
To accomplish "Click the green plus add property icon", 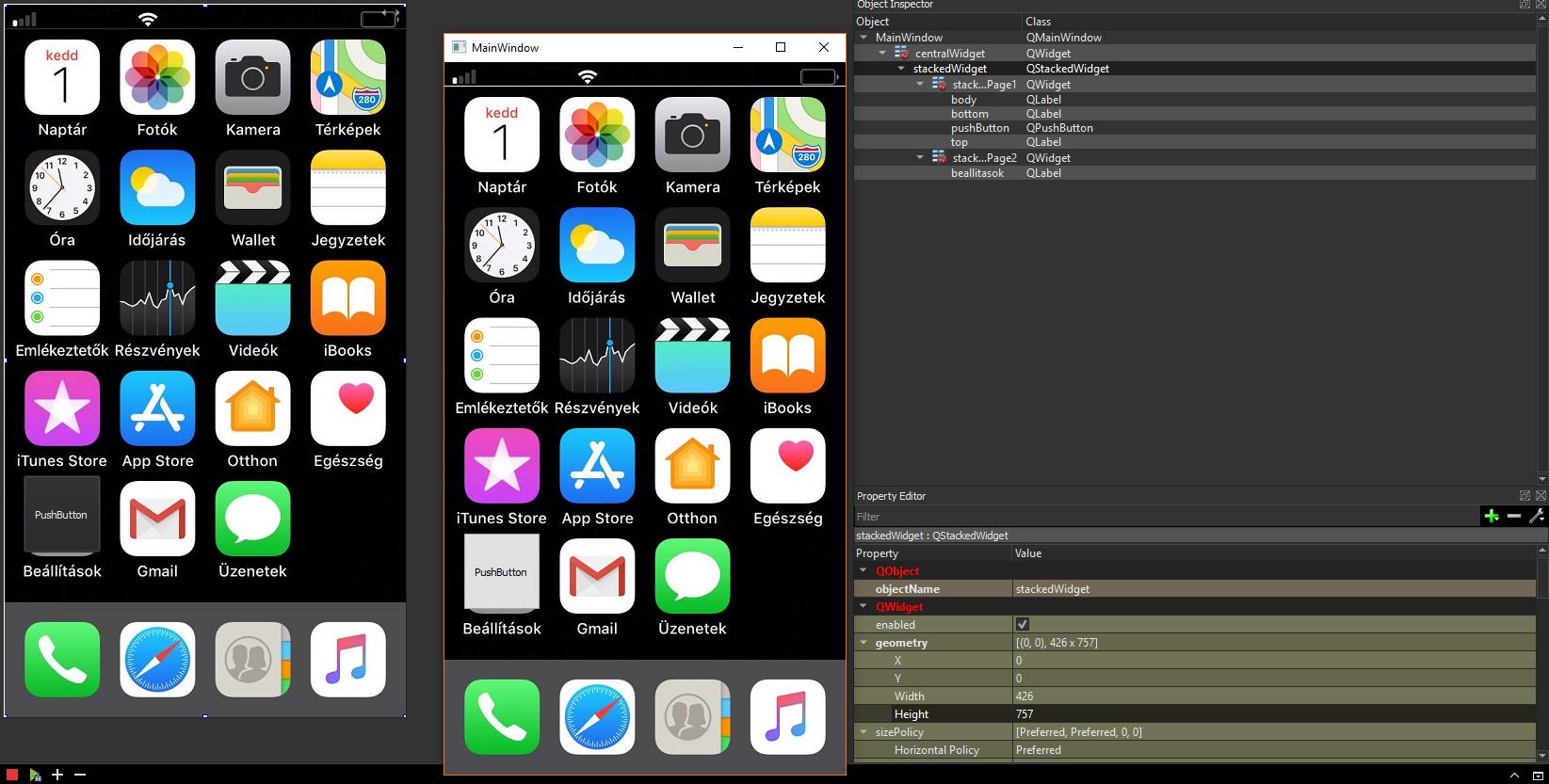I will 1492,516.
